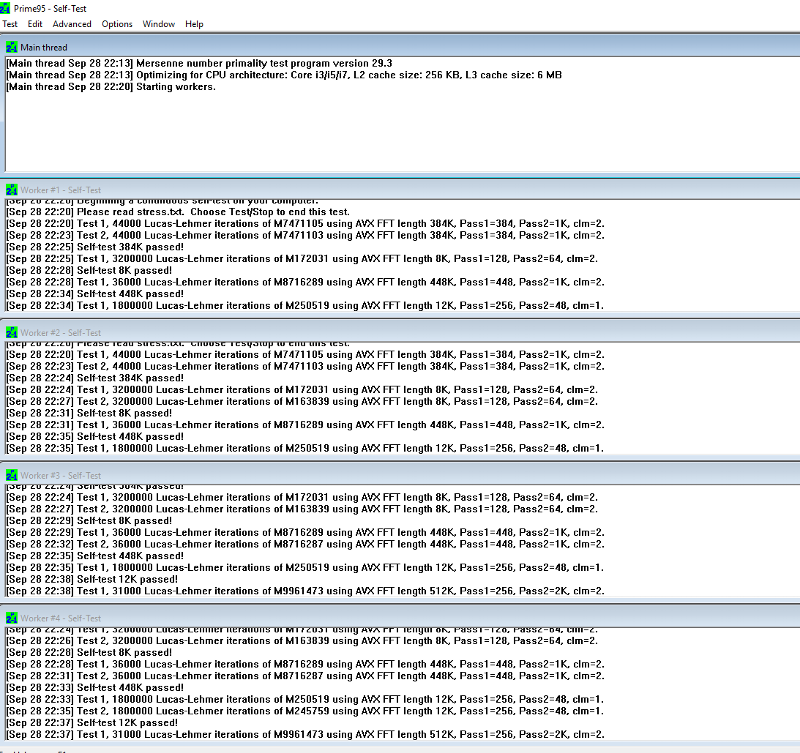Select the 'Starting workers.' line in Main thread
The image size is (800, 753).
point(111,87)
